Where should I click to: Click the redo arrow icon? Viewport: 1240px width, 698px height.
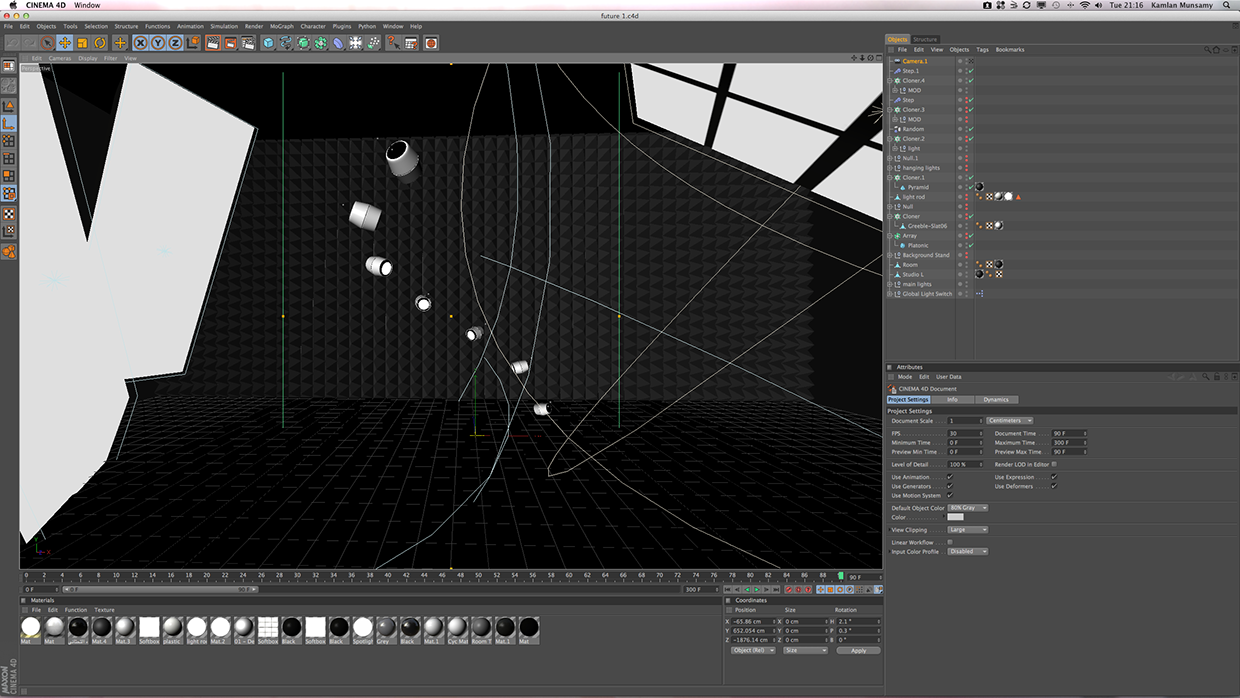click(28, 43)
